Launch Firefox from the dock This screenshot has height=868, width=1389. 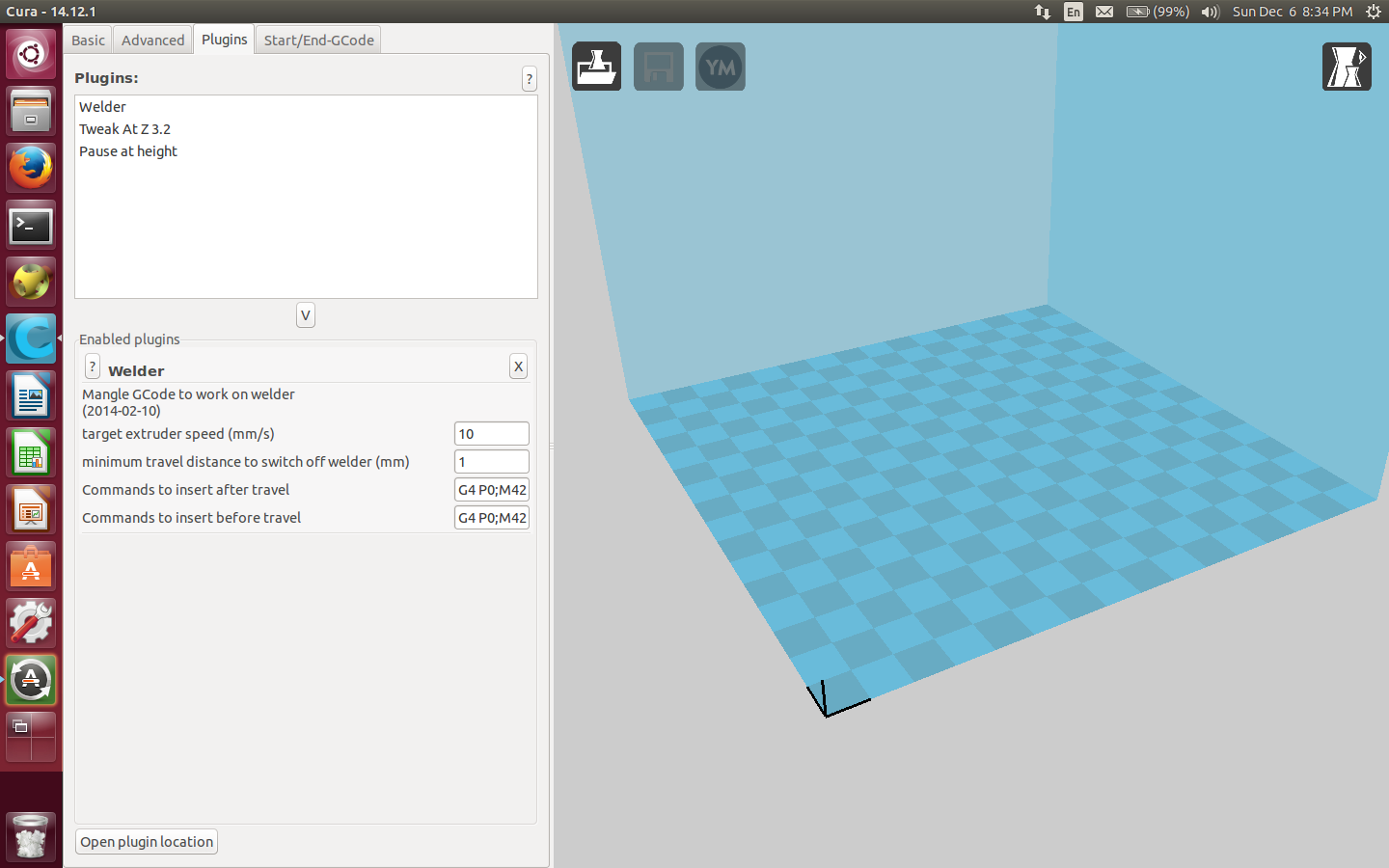(31, 168)
